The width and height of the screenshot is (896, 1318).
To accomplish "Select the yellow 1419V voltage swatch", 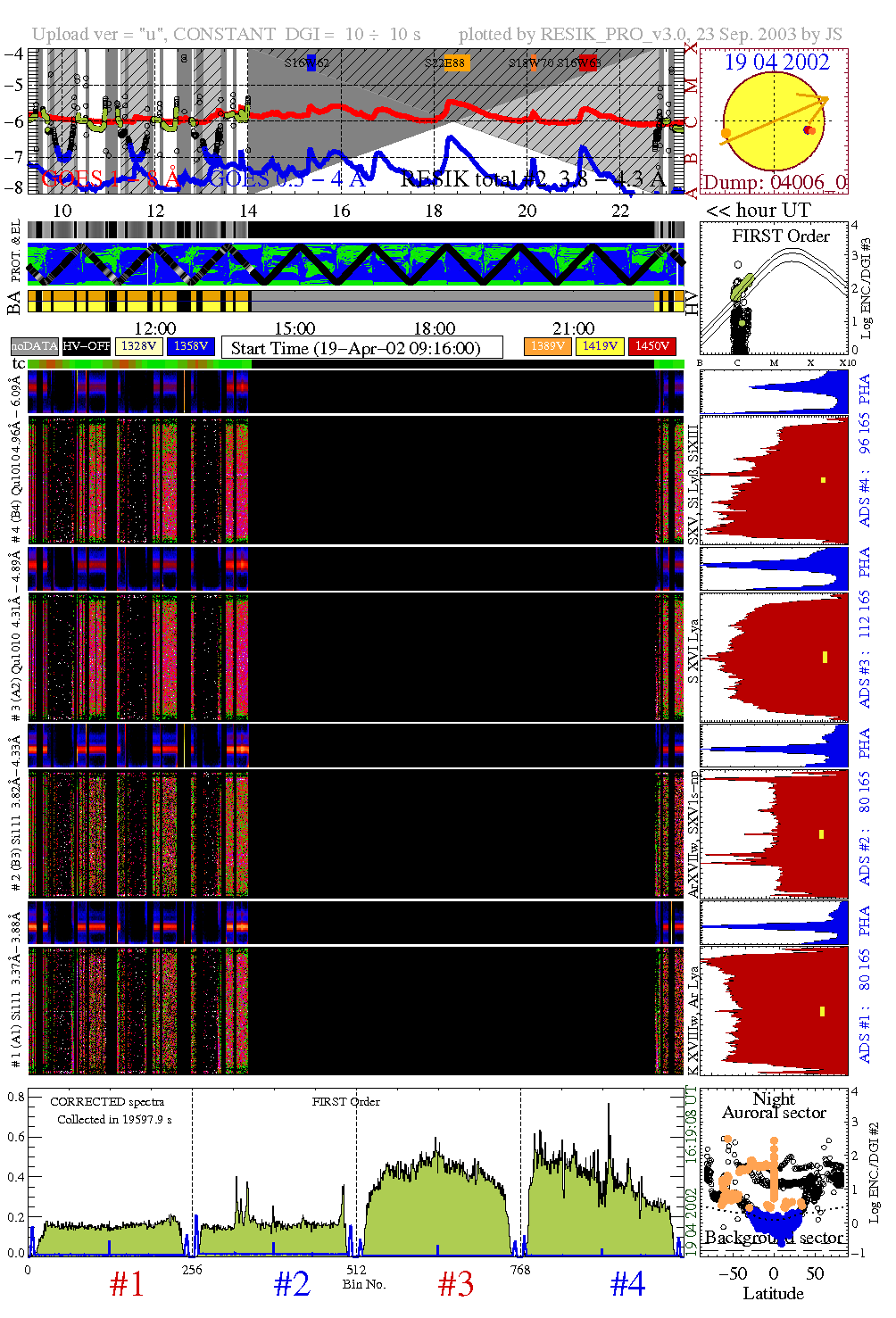I will tap(600, 346).
